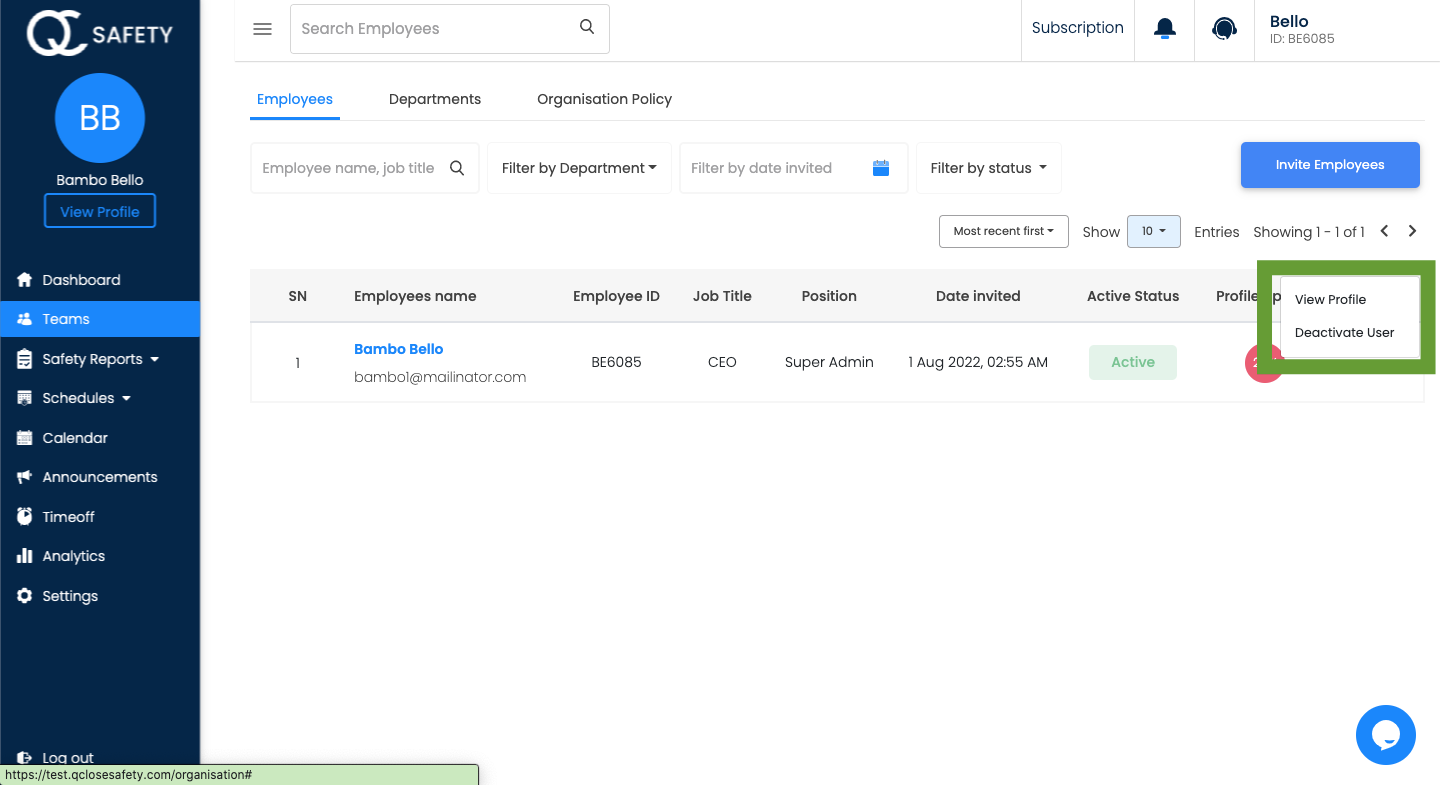Click in the Search Employees field
Viewport: 1440px width, 785px height.
pos(430,28)
